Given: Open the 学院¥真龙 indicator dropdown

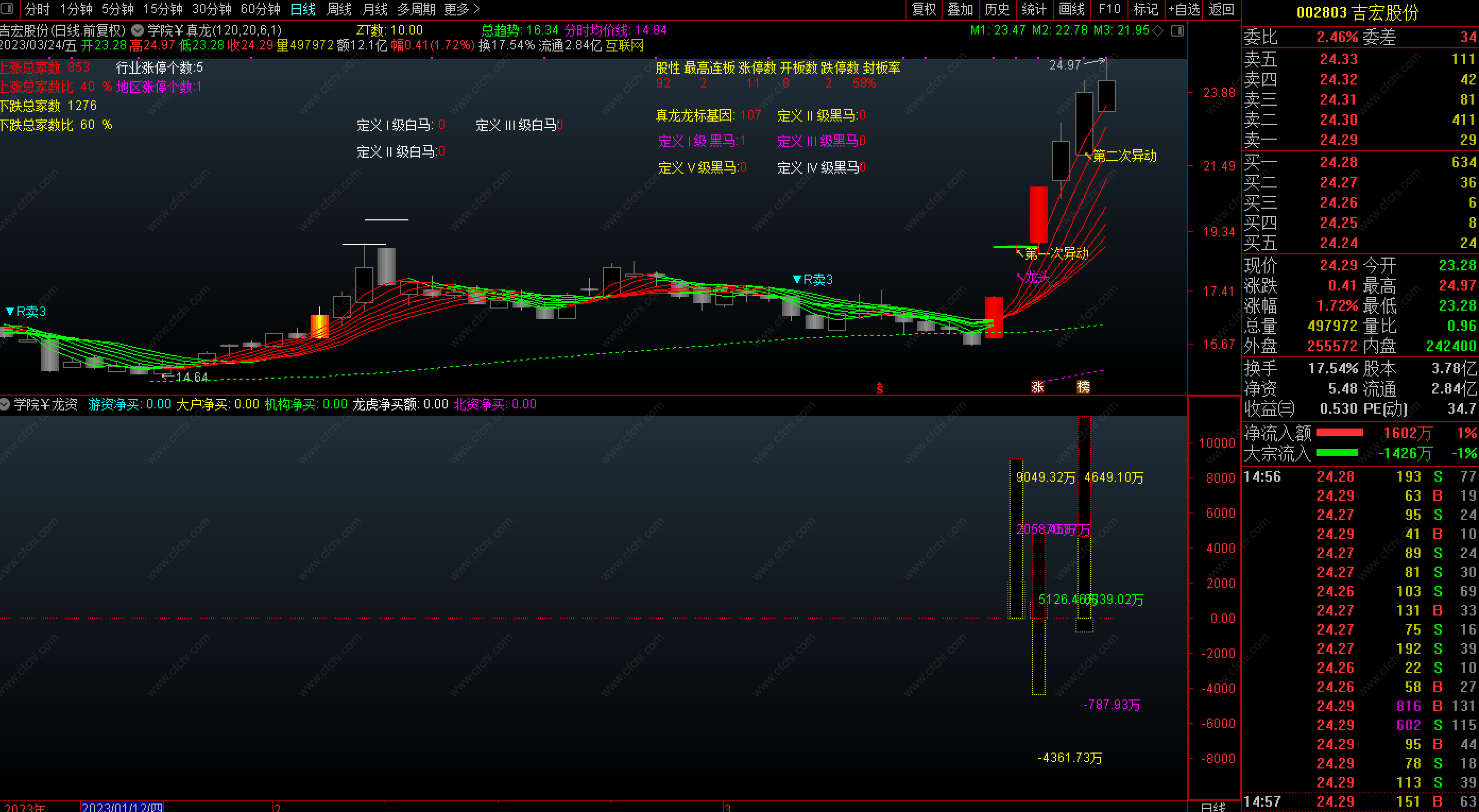Looking at the screenshot, I should tap(138, 30).
